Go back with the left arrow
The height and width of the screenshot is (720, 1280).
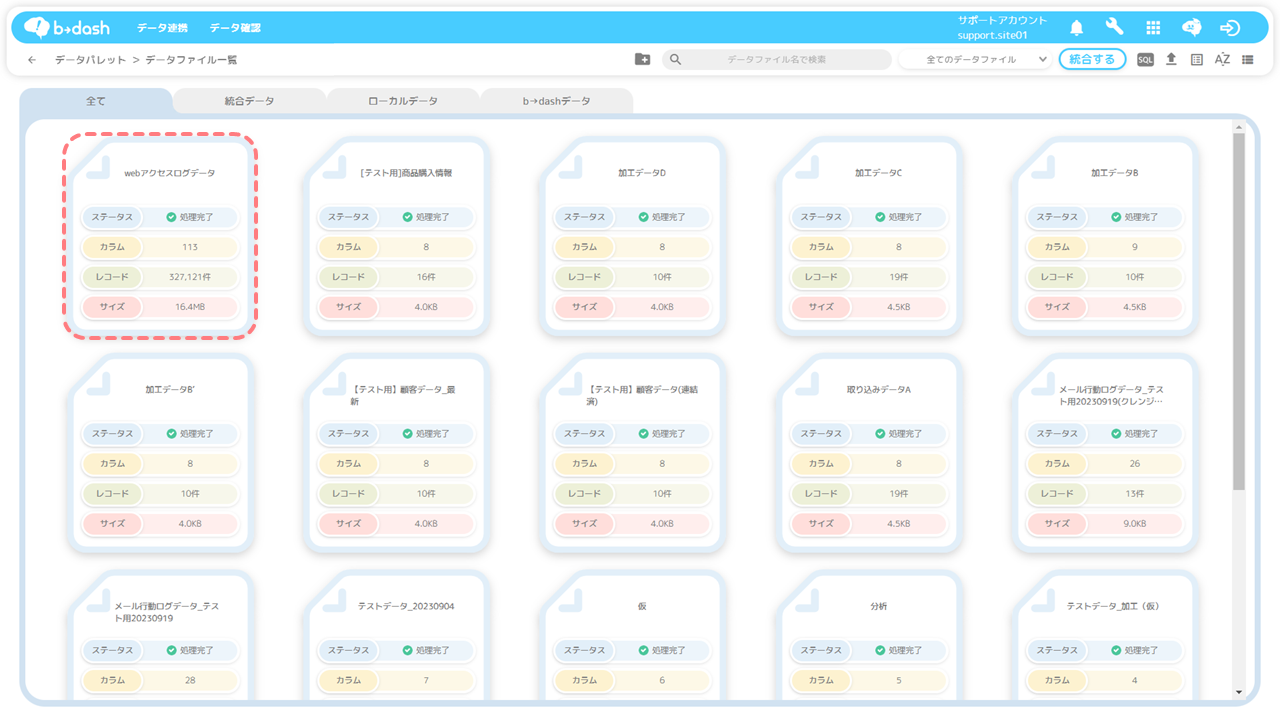(x=32, y=60)
